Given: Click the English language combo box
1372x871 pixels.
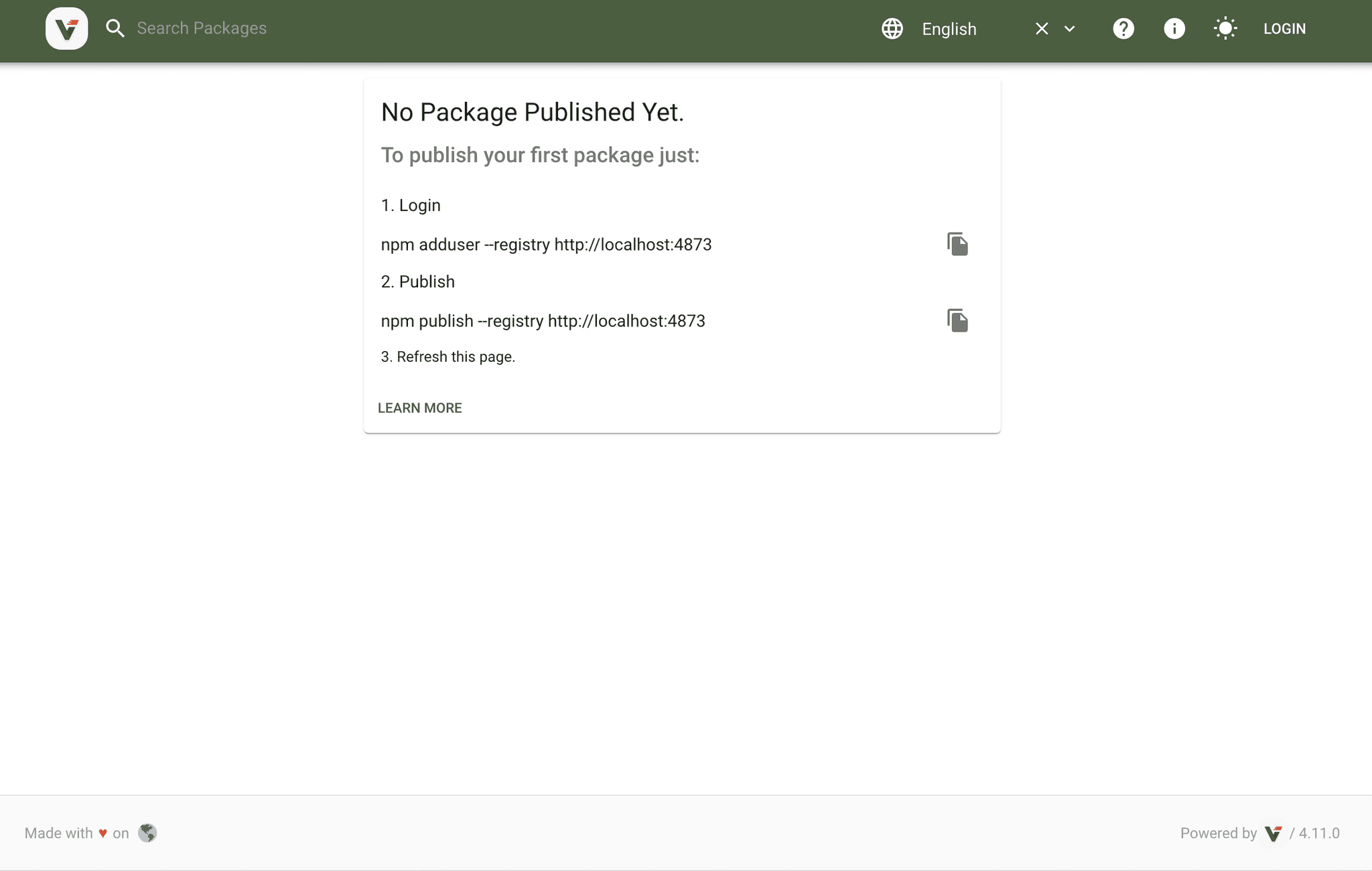Looking at the screenshot, I should click(x=965, y=29).
